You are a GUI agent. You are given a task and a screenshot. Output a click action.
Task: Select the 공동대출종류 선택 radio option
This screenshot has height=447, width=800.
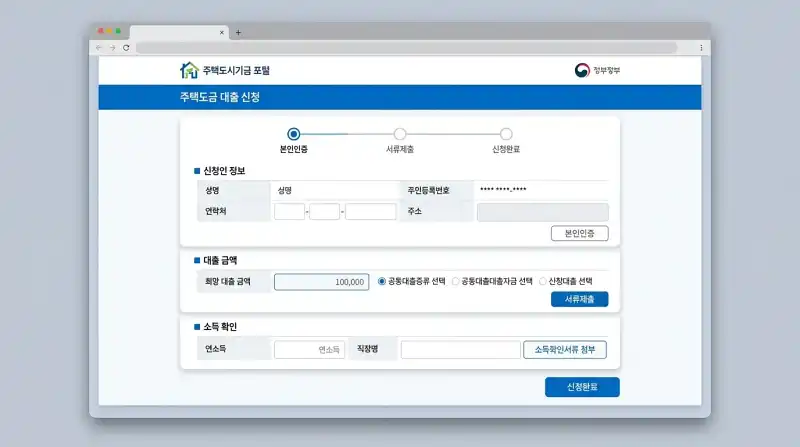click(382, 282)
